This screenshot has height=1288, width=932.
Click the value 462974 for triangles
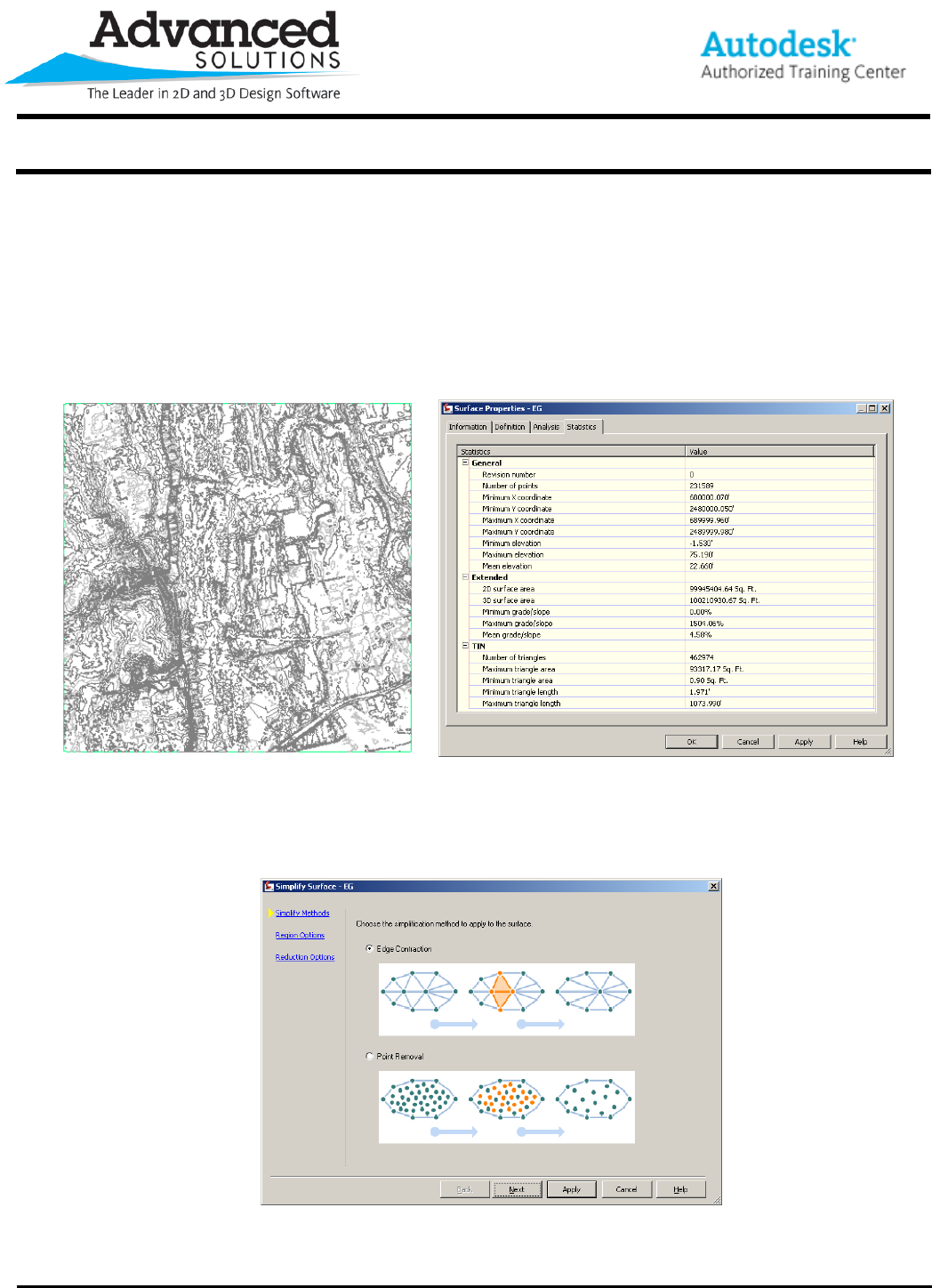coord(701,657)
